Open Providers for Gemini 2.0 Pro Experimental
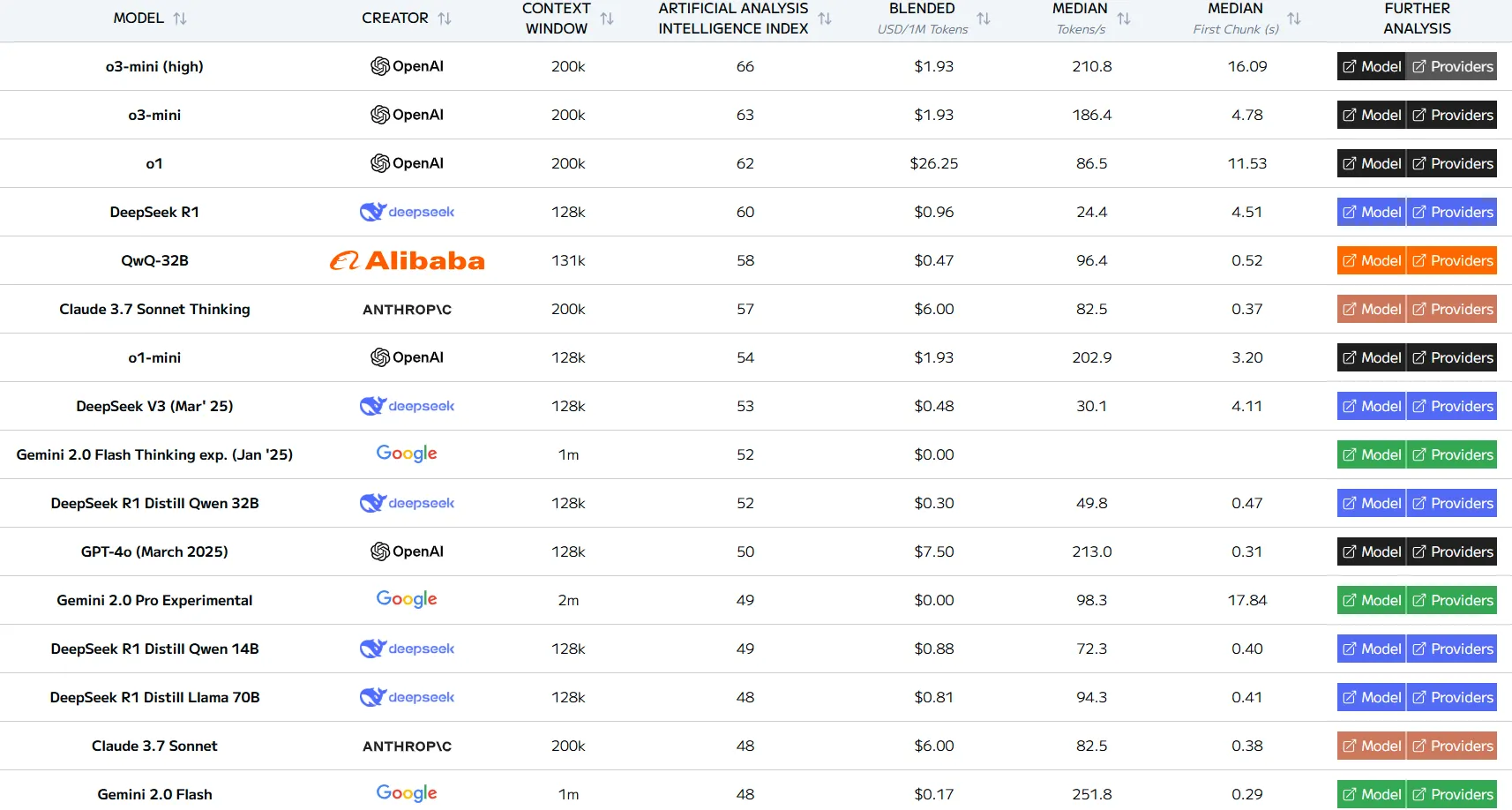The width and height of the screenshot is (1512, 810). 1452,600
